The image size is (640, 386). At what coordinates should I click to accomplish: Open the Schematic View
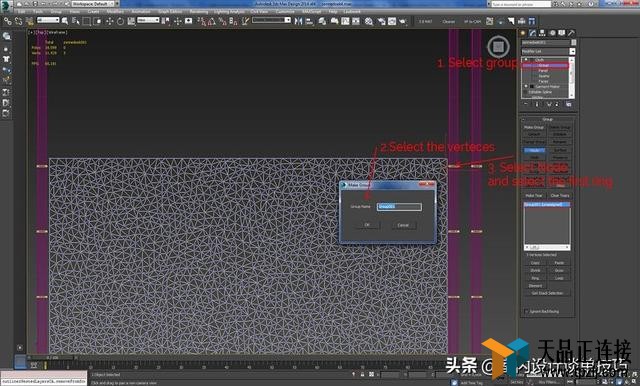tap(356, 21)
